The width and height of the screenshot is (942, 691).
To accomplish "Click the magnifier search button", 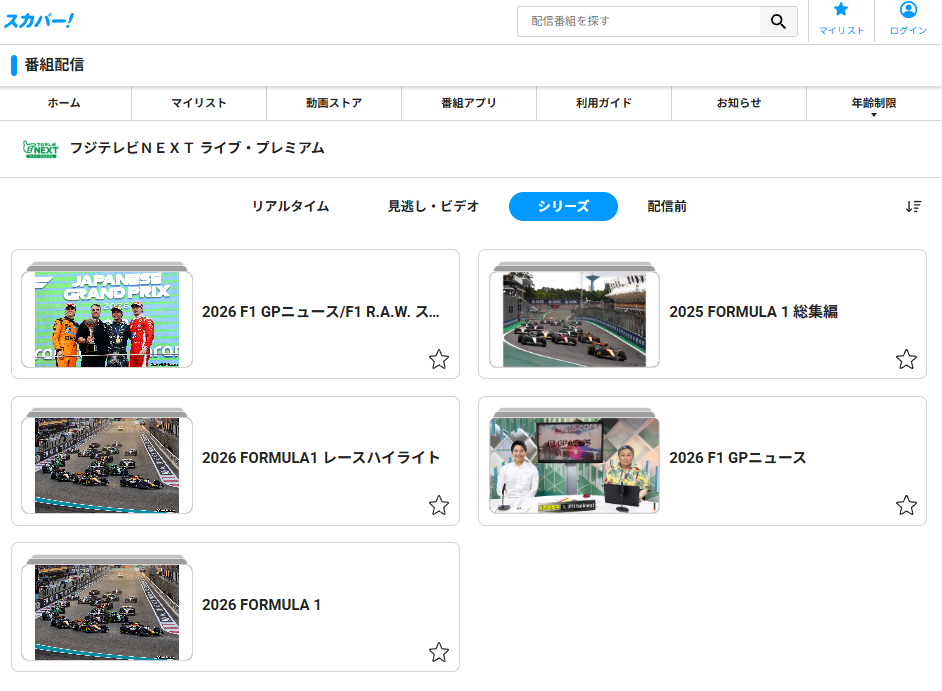I will point(779,22).
